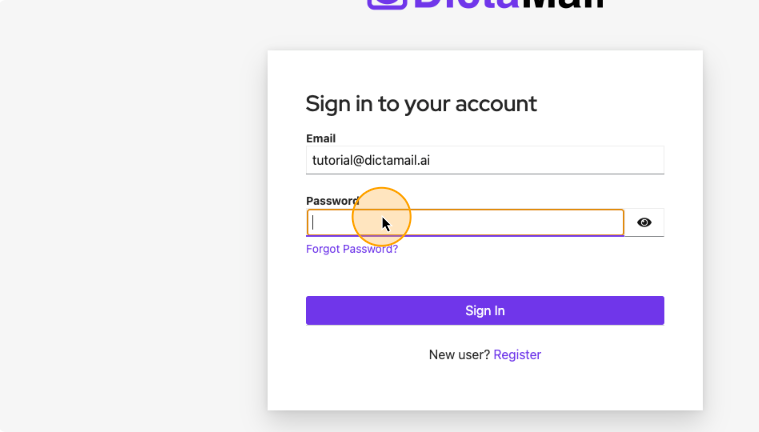Click the Email field label
759x432 pixels.
321,139
